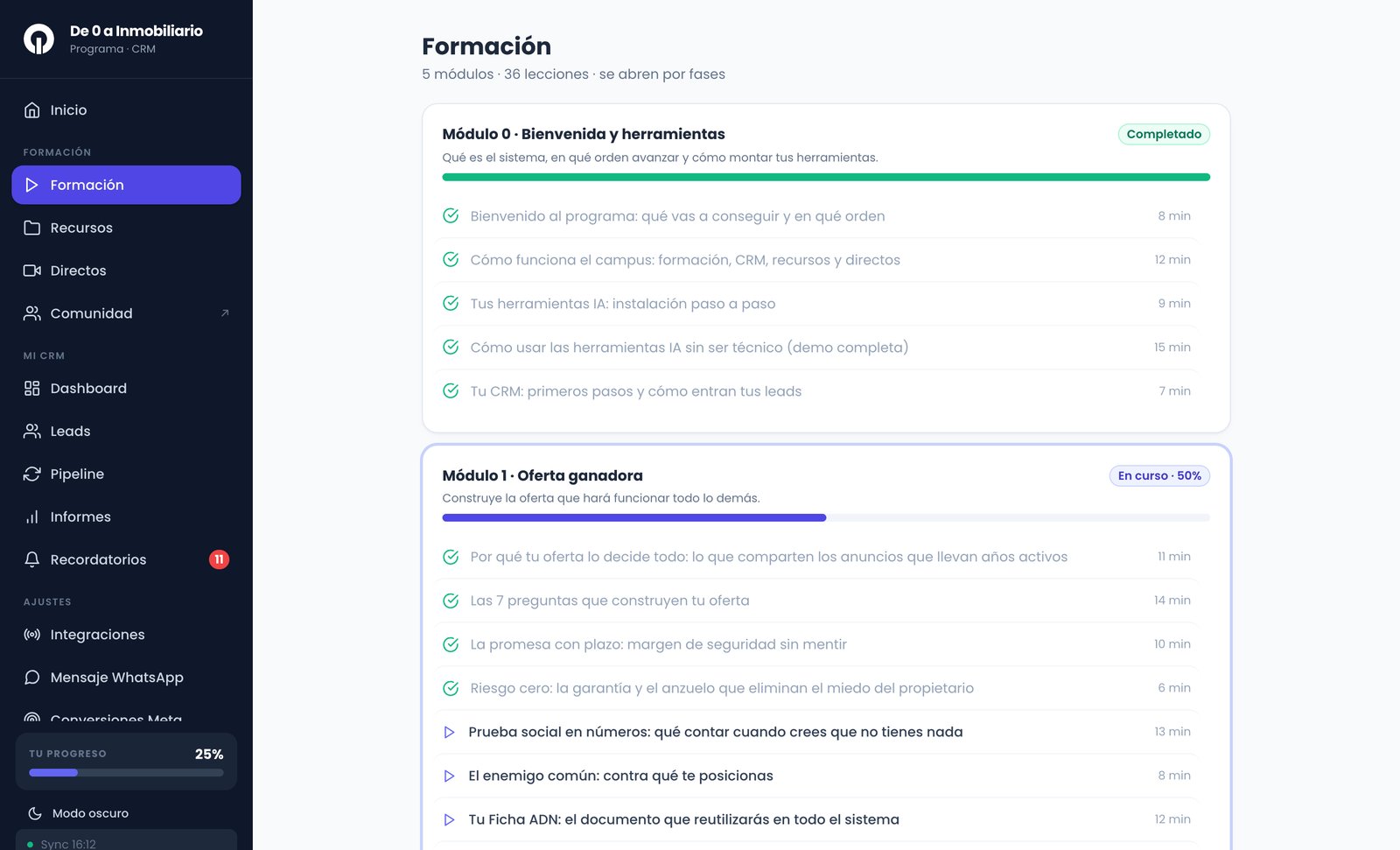This screenshot has height=850, width=1400.
Task: Open the Leads page
Action: pyautogui.click(x=126, y=432)
